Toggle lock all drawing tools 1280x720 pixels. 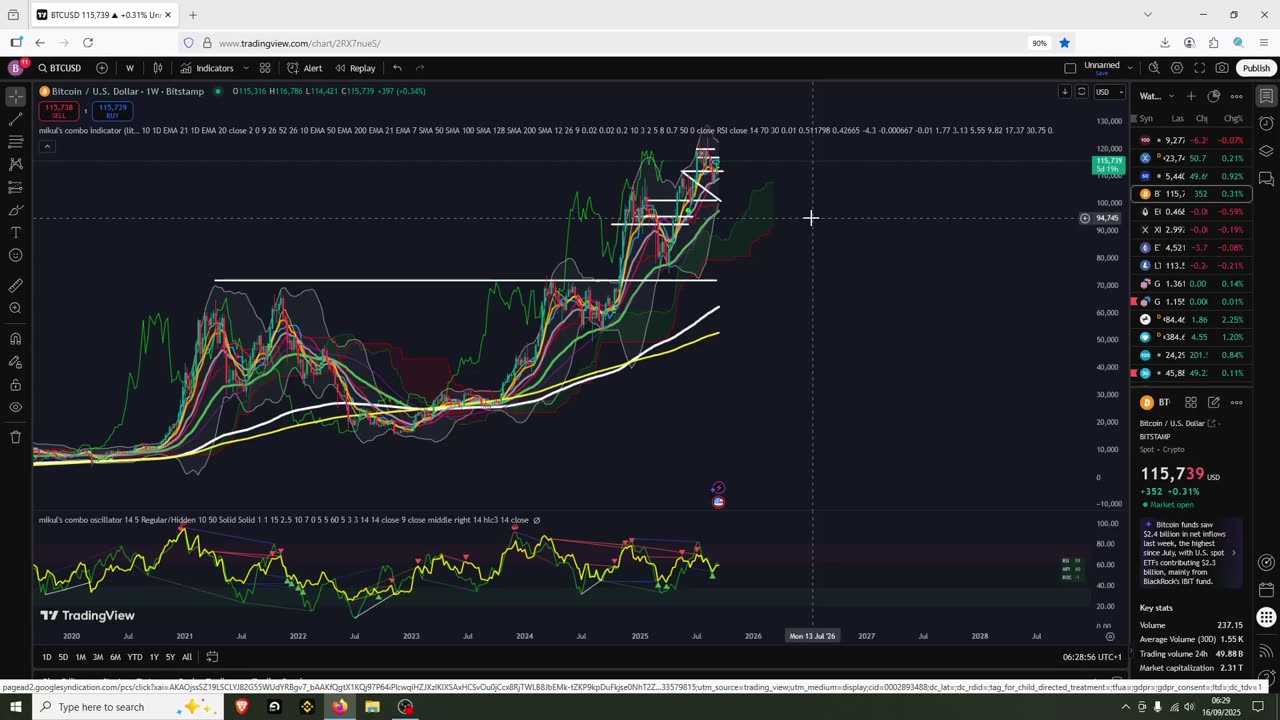coord(15,385)
